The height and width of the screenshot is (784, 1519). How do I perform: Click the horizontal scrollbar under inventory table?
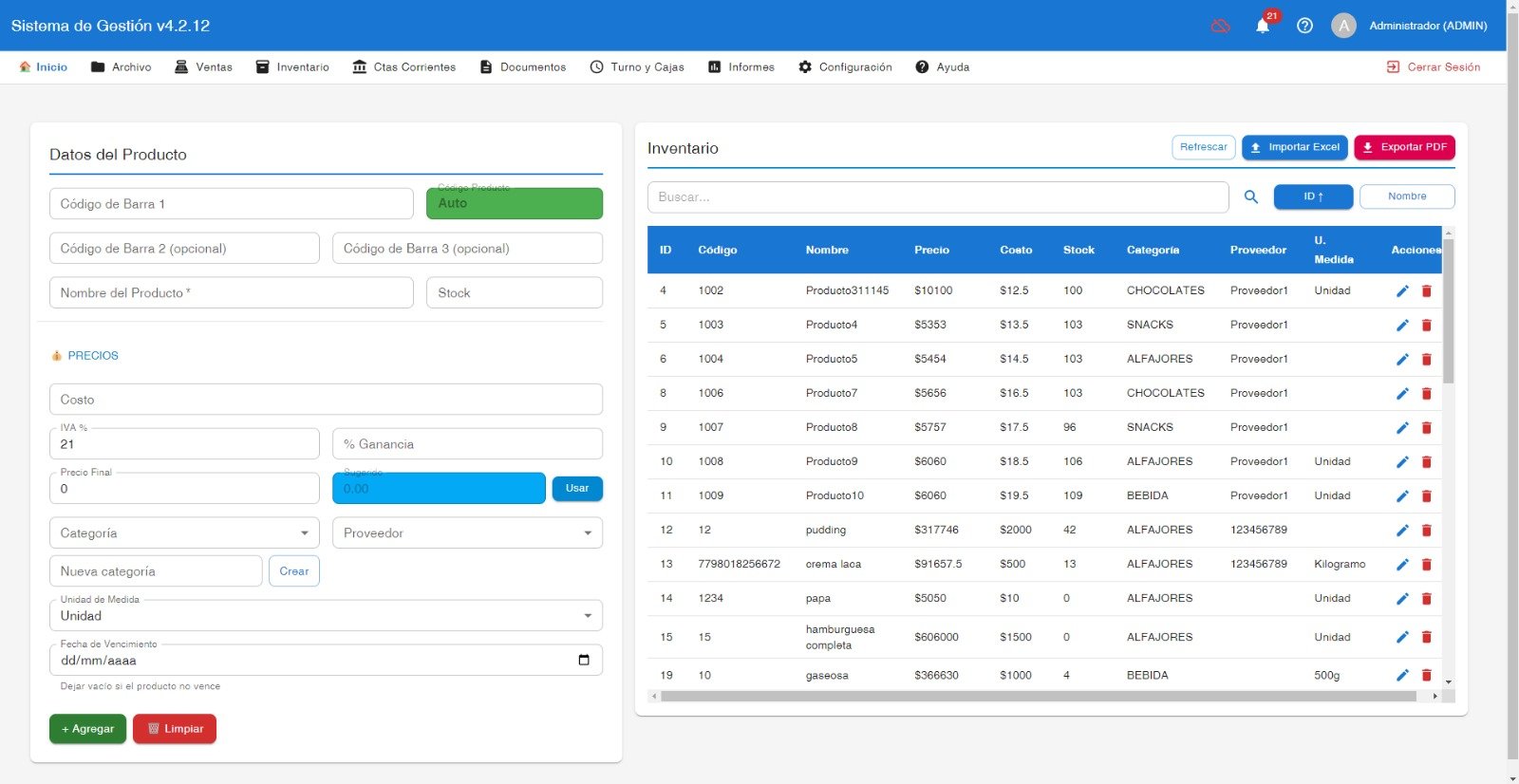tap(1039, 697)
